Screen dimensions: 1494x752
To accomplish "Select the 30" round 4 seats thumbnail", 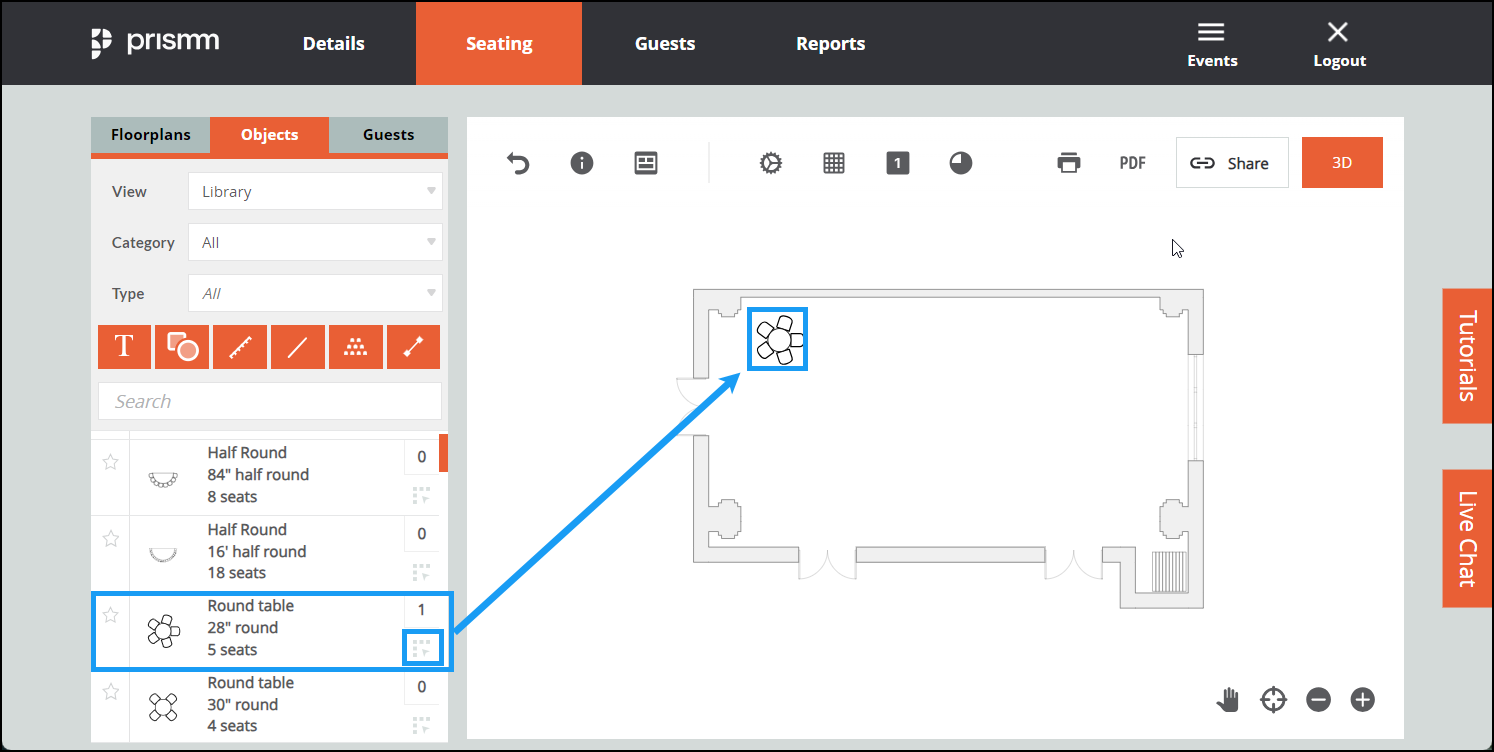I will coord(162,707).
